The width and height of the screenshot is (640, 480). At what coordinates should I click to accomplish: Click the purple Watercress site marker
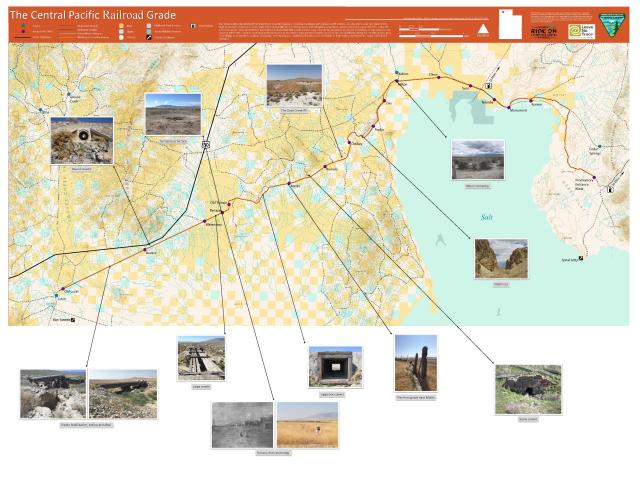204,222
